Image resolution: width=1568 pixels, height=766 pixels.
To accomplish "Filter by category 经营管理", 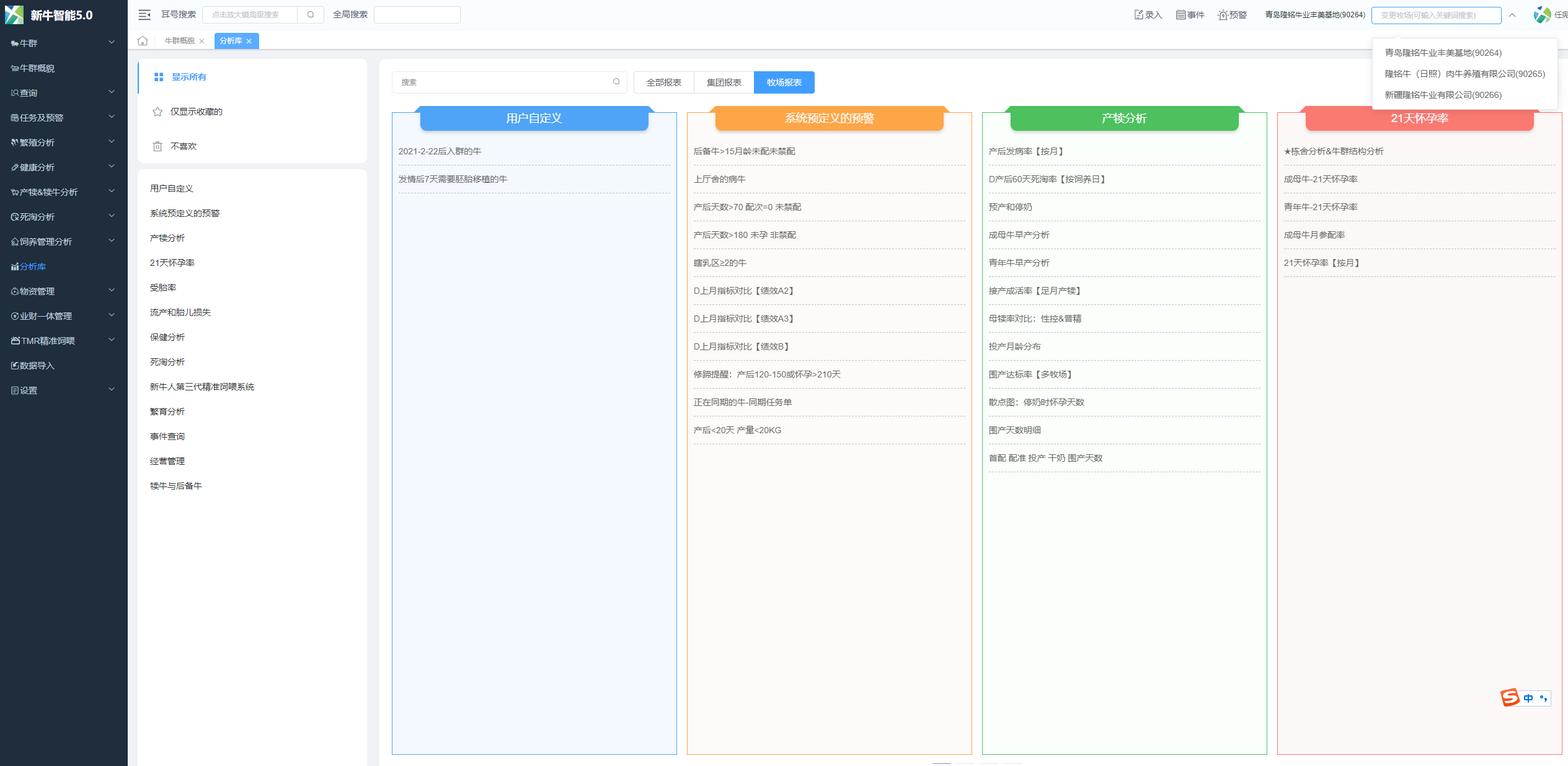I will pos(167,461).
